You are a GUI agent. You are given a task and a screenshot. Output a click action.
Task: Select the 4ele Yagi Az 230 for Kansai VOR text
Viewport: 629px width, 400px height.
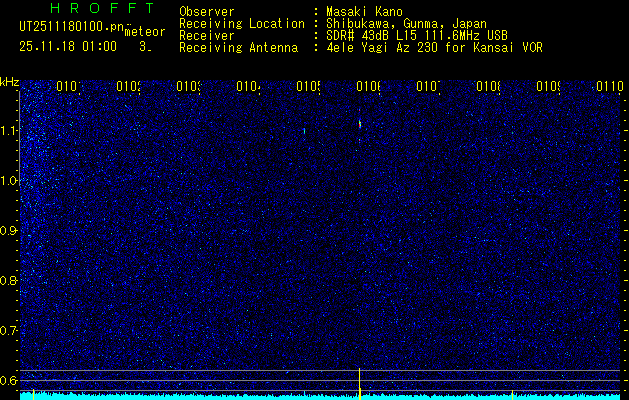tap(434, 48)
